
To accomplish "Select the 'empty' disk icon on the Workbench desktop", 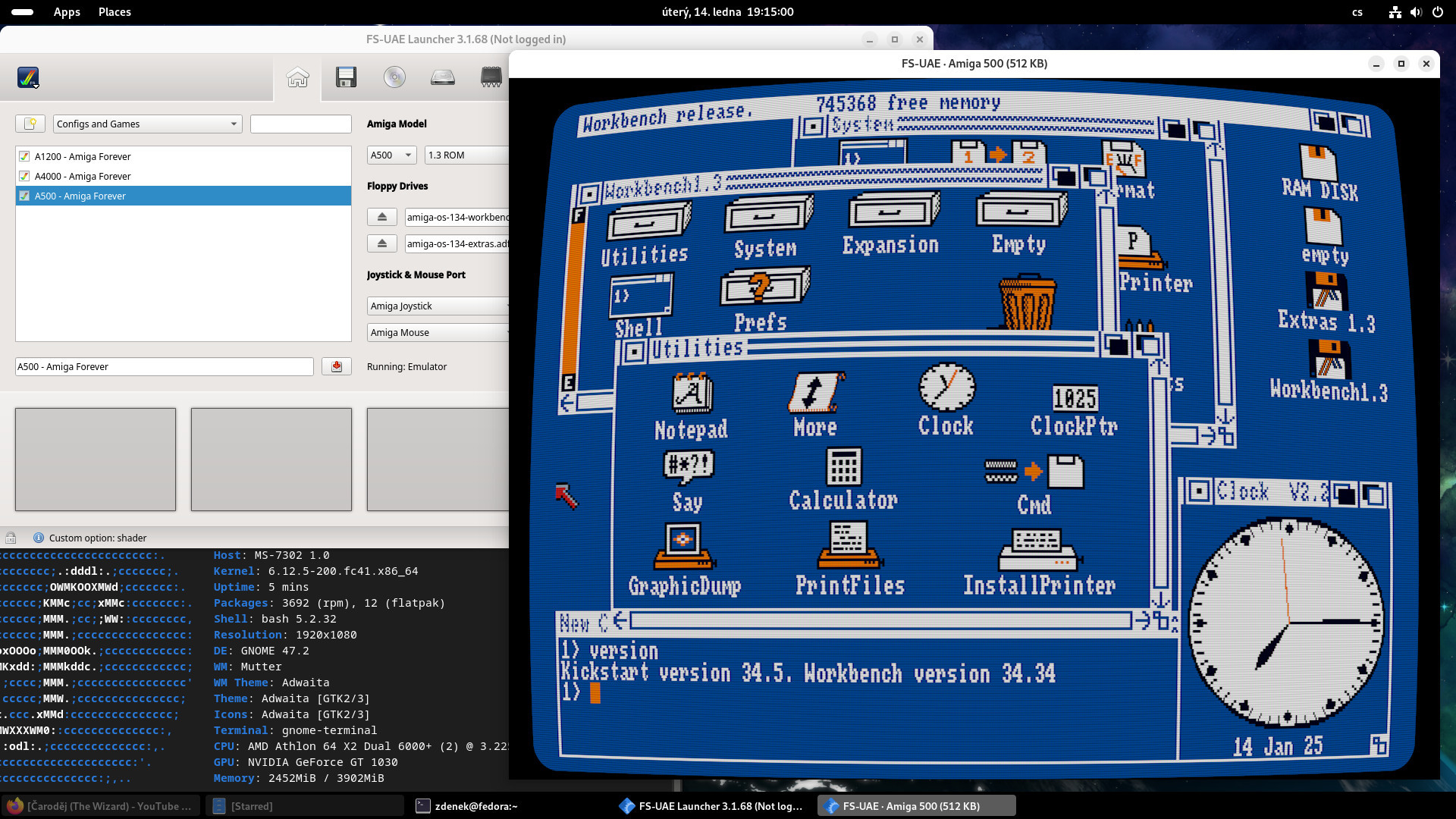I will pos(1324,226).
